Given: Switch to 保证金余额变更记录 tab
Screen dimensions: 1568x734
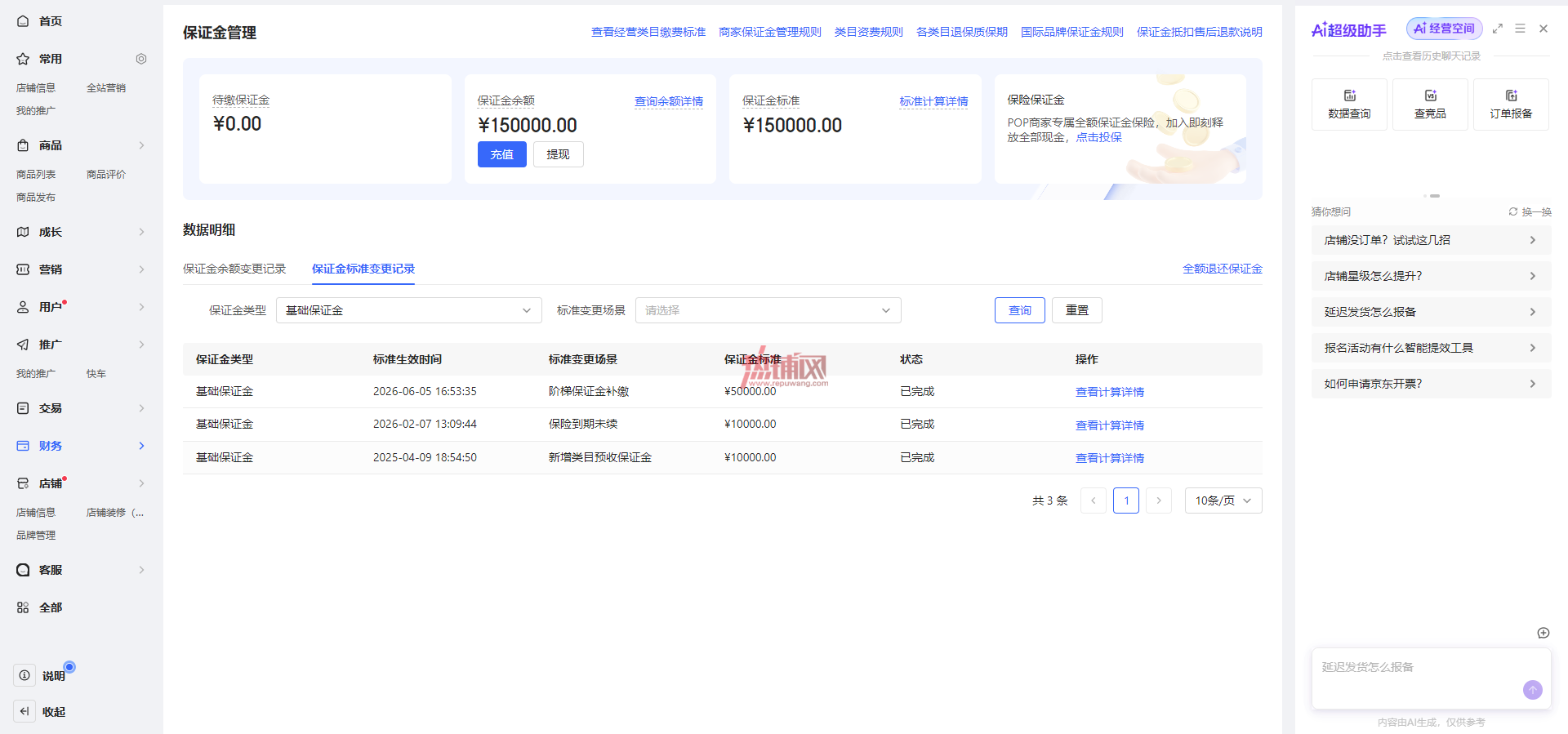Looking at the screenshot, I should 234,269.
